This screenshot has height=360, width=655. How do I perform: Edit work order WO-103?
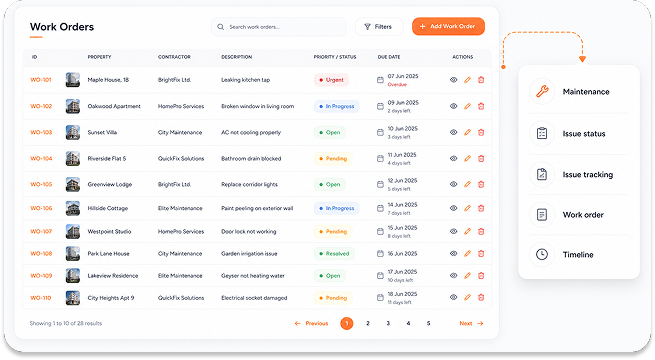click(x=467, y=132)
